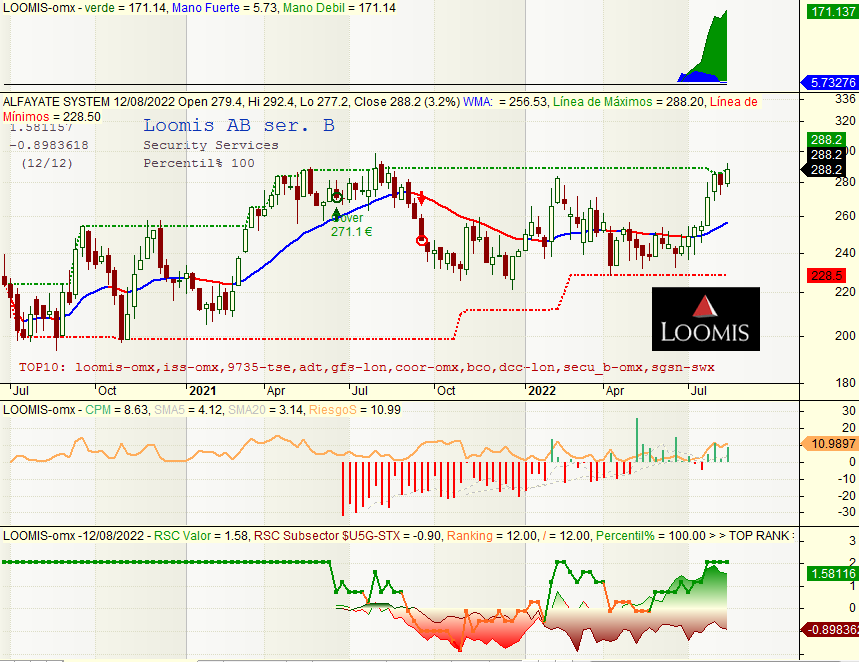The image size is (859, 662).
Task: Click the blue 5.73276 value label
Action: click(x=831, y=83)
